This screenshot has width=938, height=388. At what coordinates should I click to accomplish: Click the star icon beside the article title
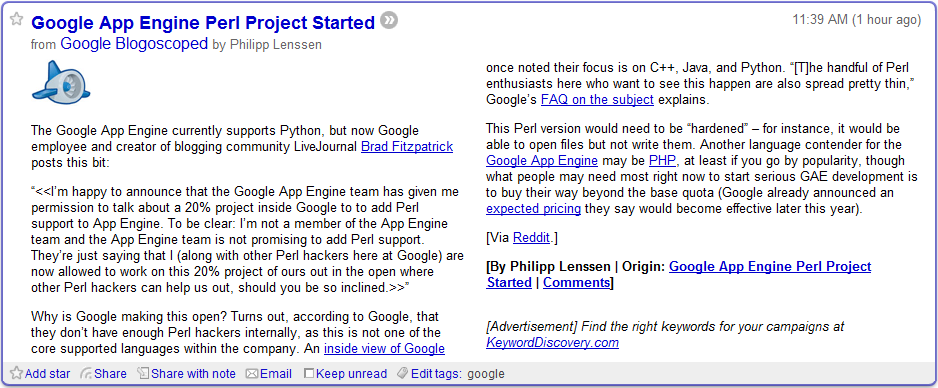pos(17,19)
